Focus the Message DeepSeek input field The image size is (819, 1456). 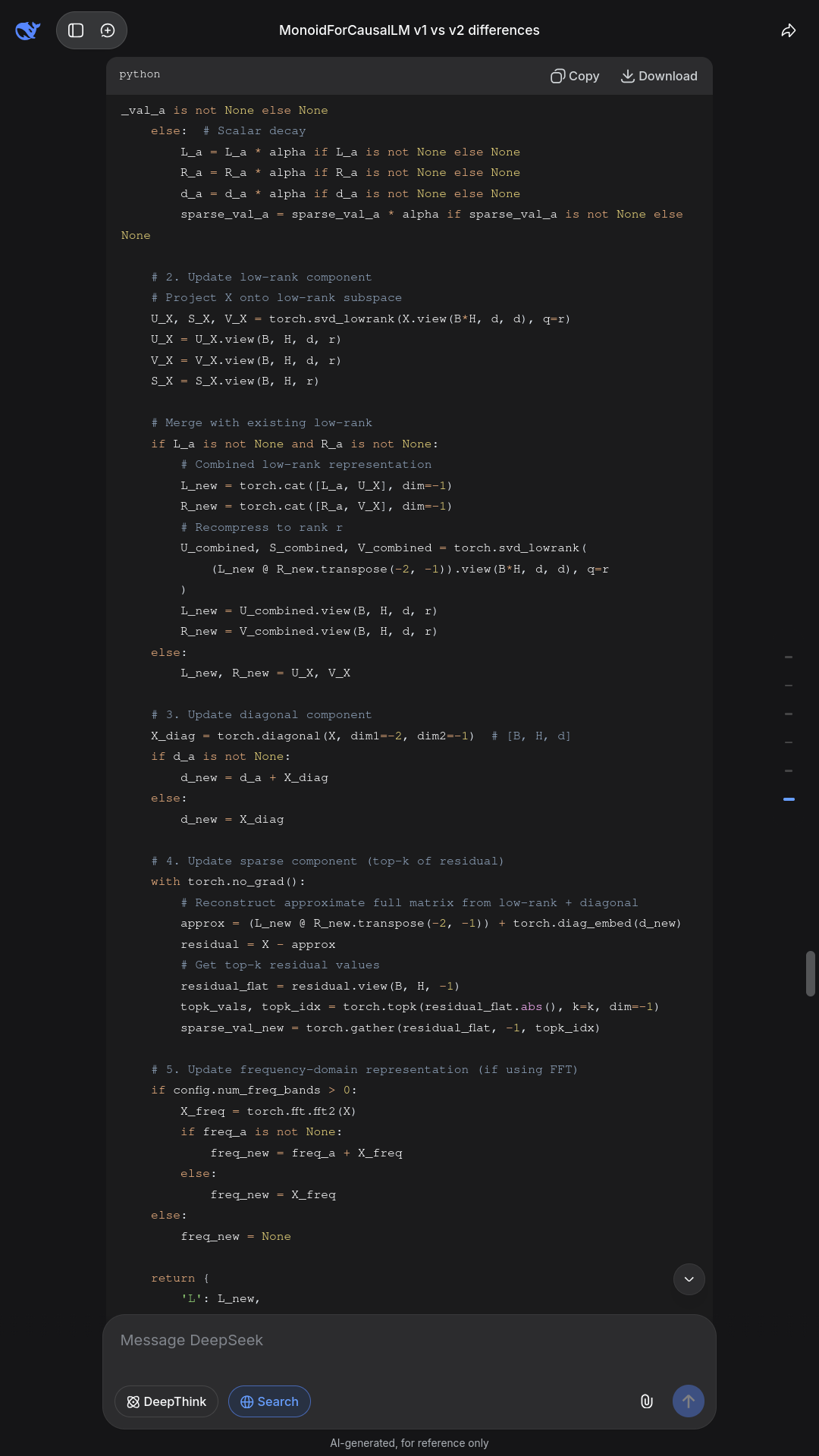point(409,1341)
